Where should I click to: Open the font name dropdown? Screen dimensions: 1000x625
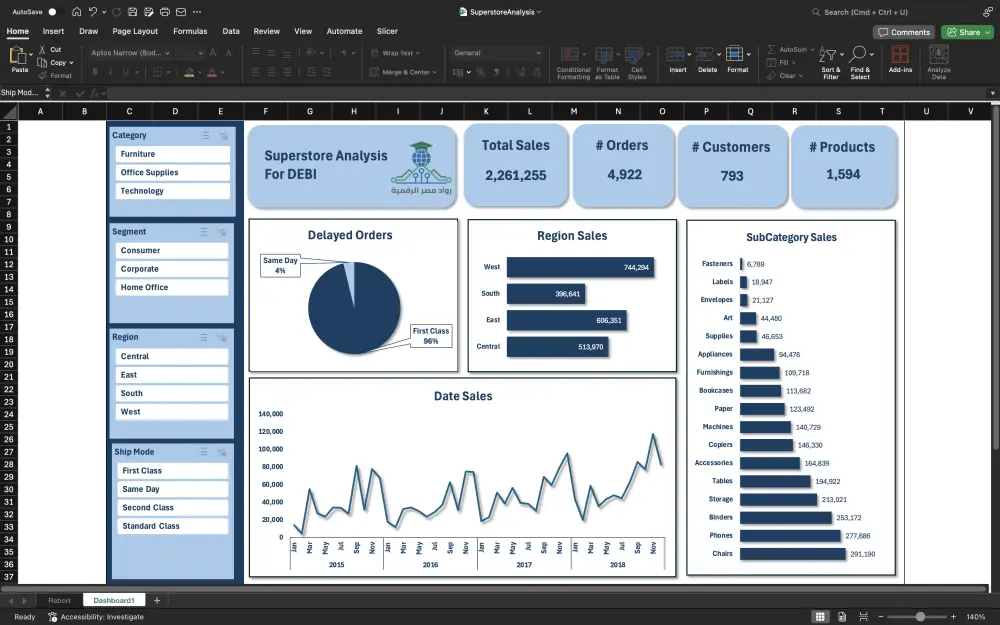coord(168,53)
